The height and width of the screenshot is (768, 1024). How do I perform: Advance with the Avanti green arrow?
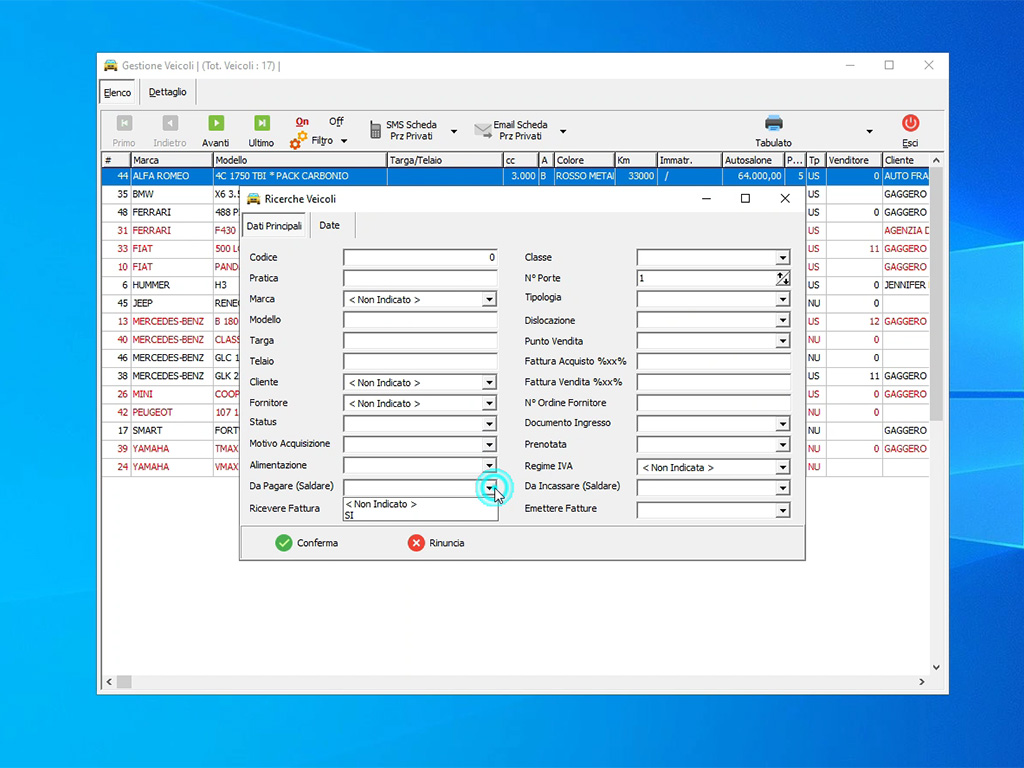(x=216, y=131)
